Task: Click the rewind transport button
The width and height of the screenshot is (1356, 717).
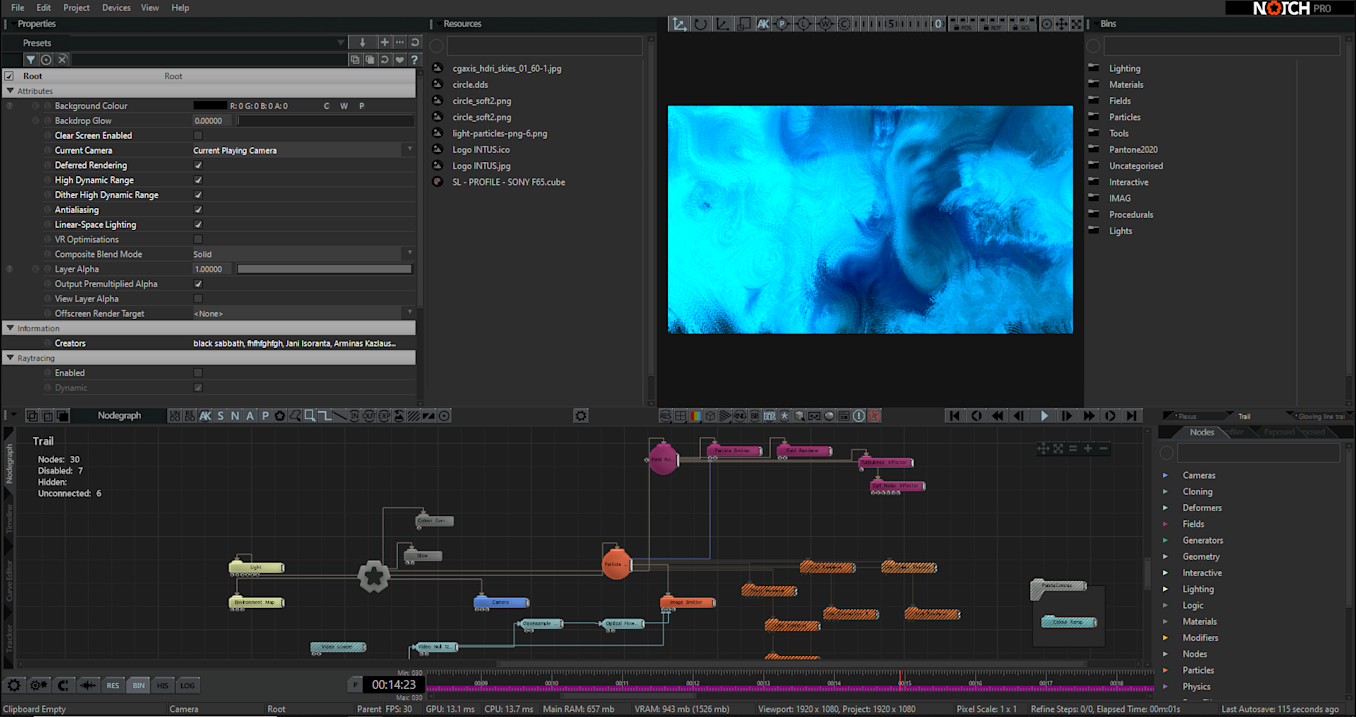Action: click(x=997, y=416)
